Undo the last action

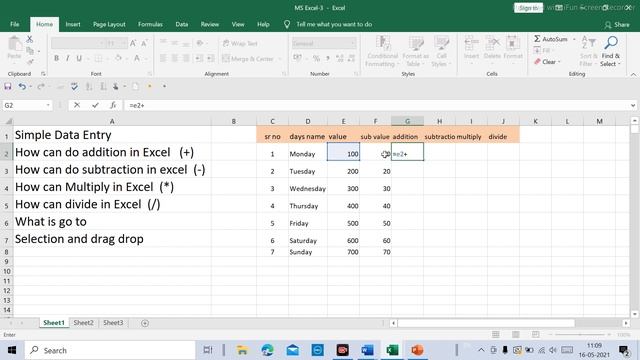[x=22, y=86]
